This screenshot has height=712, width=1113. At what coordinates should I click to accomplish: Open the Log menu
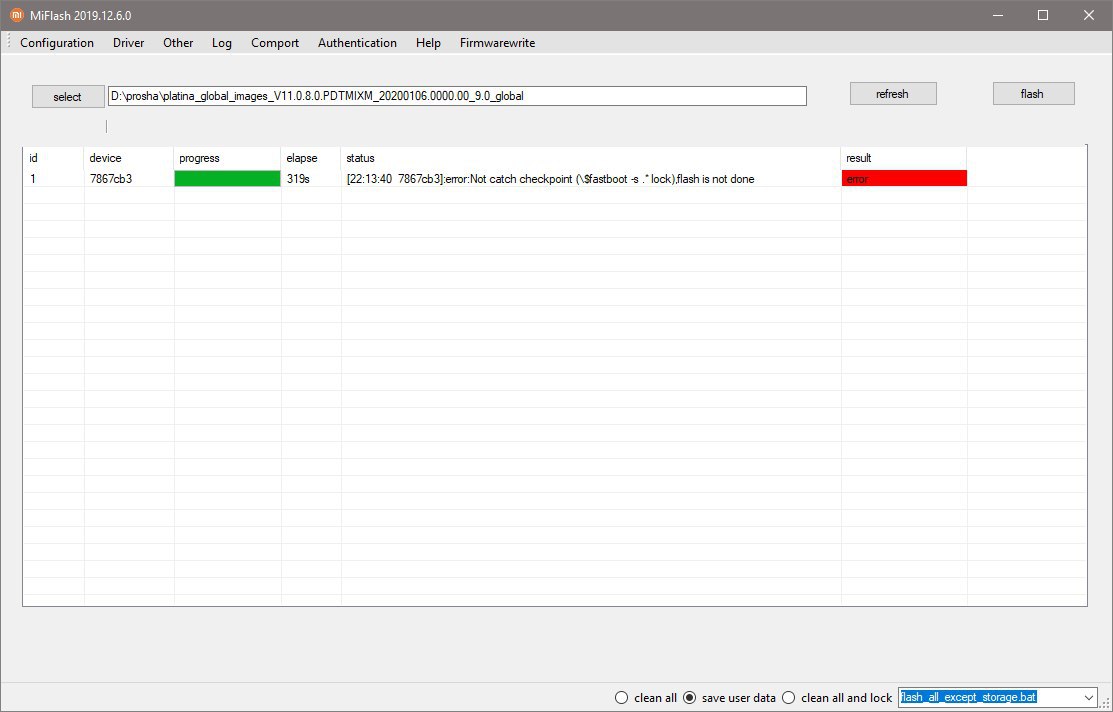(221, 43)
